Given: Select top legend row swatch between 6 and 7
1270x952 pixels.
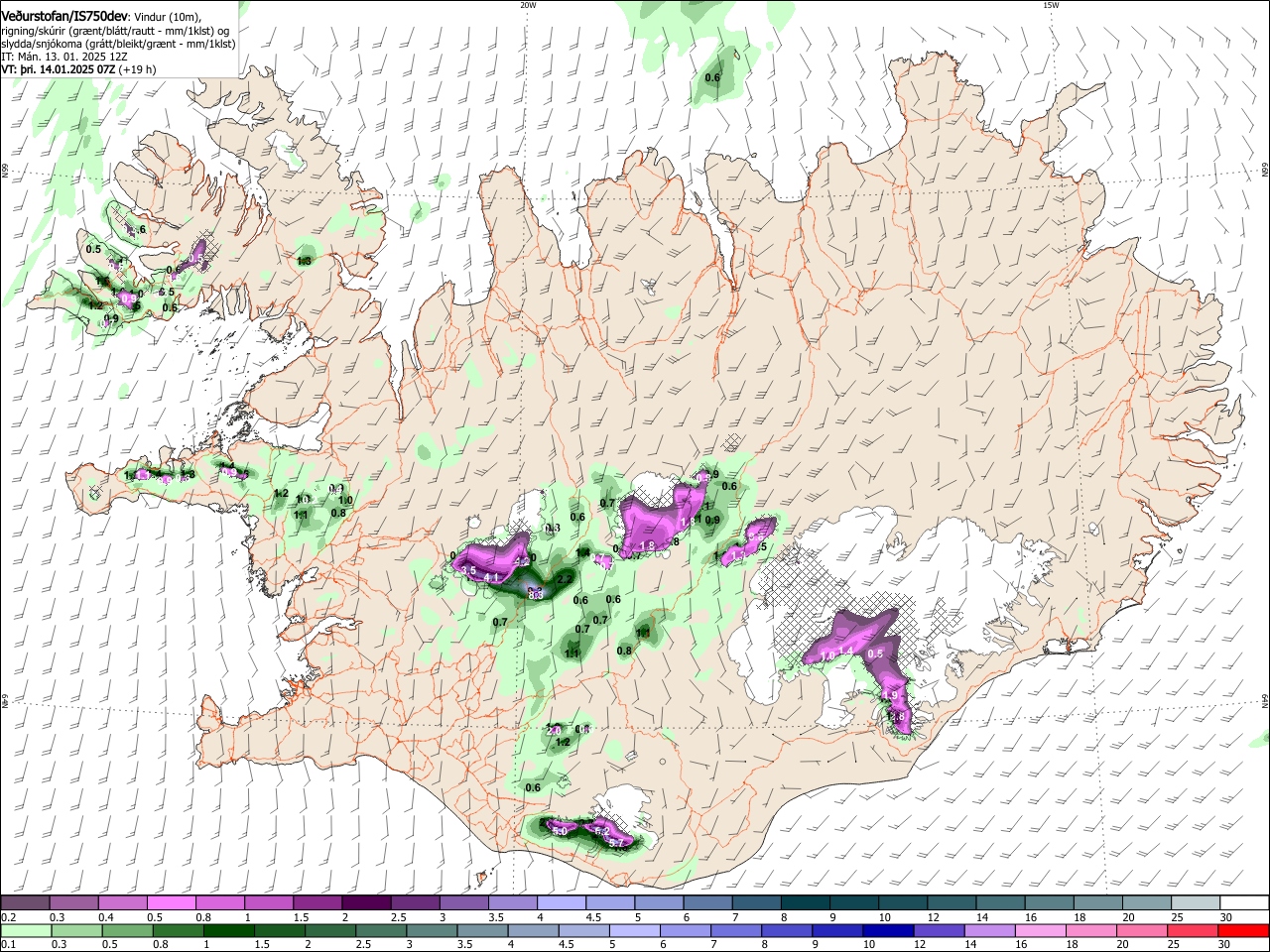Looking at the screenshot, I should [707, 902].
